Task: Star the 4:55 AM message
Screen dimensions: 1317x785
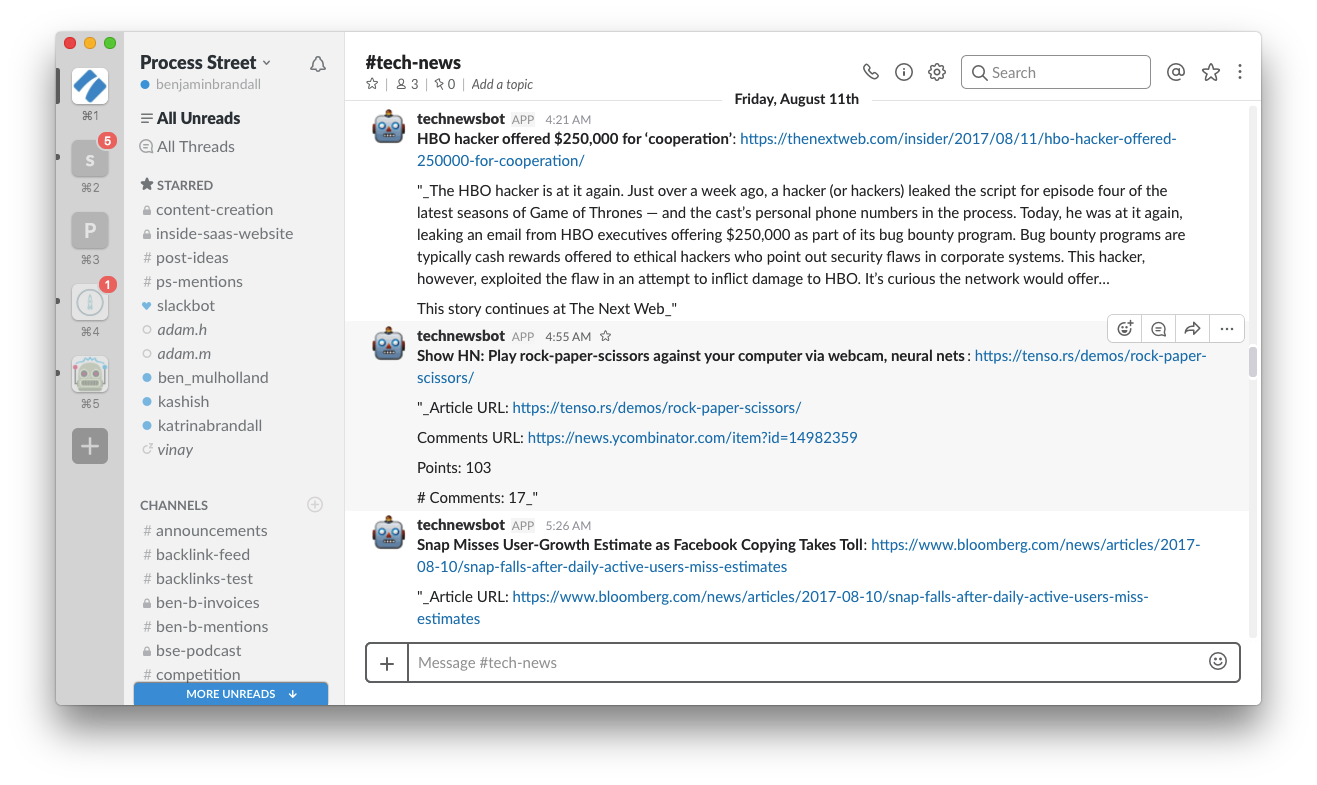Action: (605, 337)
